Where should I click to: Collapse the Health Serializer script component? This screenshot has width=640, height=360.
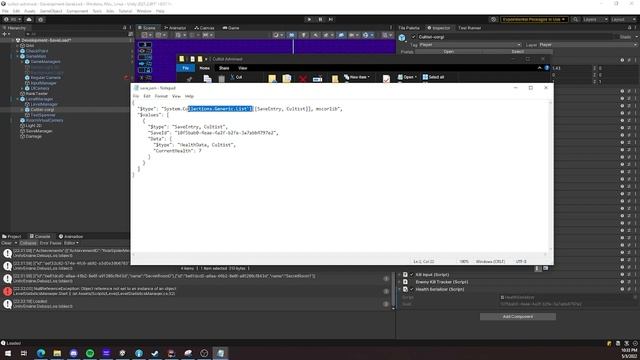click(400, 289)
